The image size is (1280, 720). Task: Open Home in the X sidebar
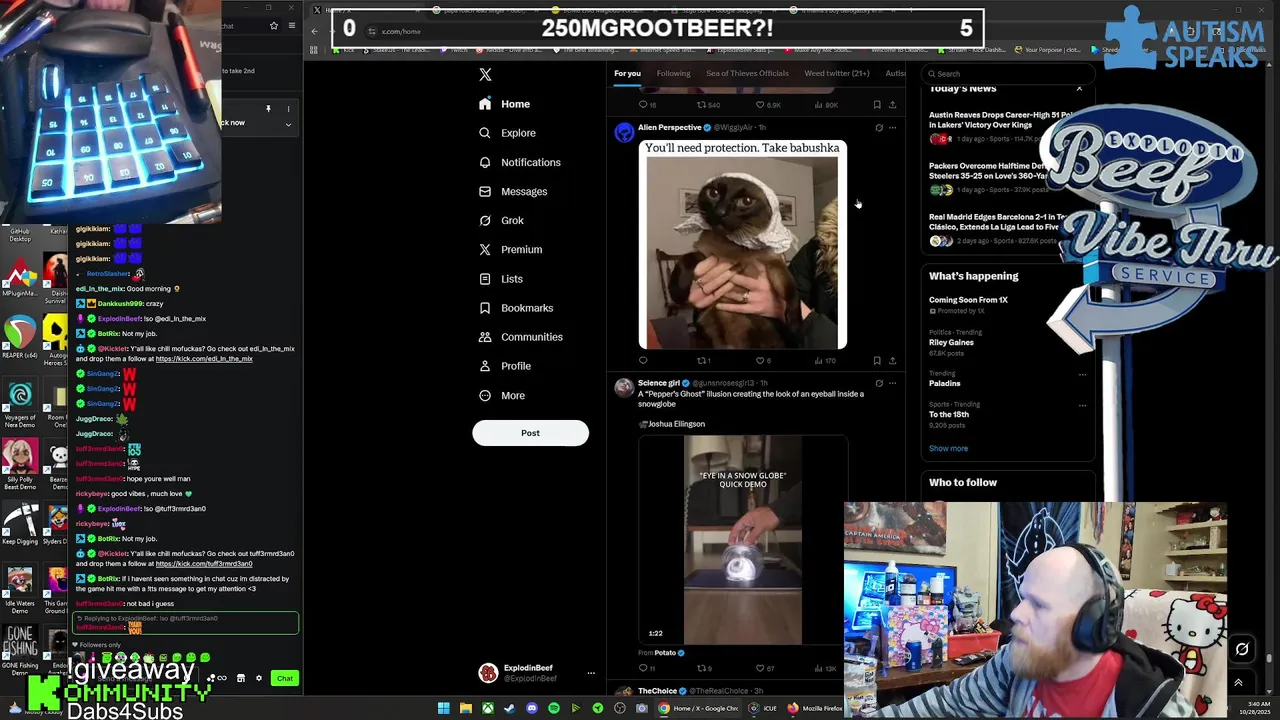coord(504,104)
